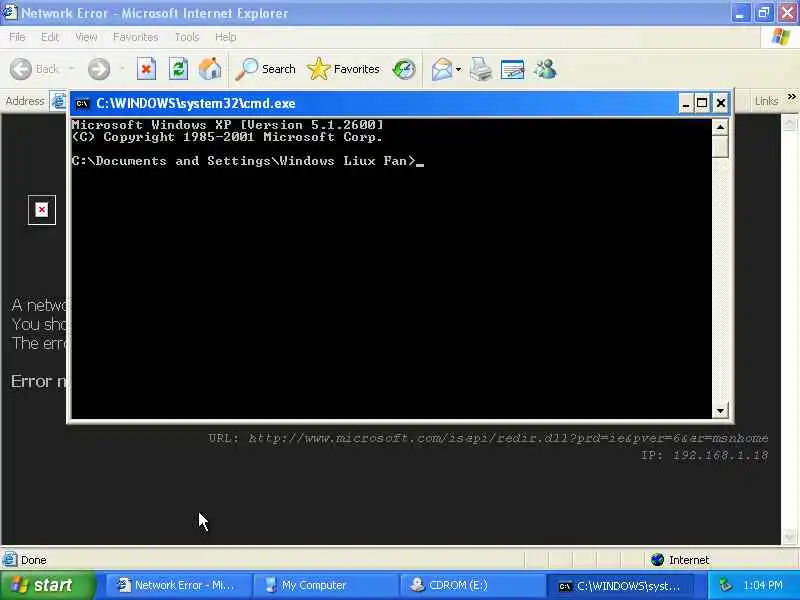Click the IE page scrollbar down arrow
Image resolution: width=800 pixels, height=600 pixels.
[x=789, y=537]
